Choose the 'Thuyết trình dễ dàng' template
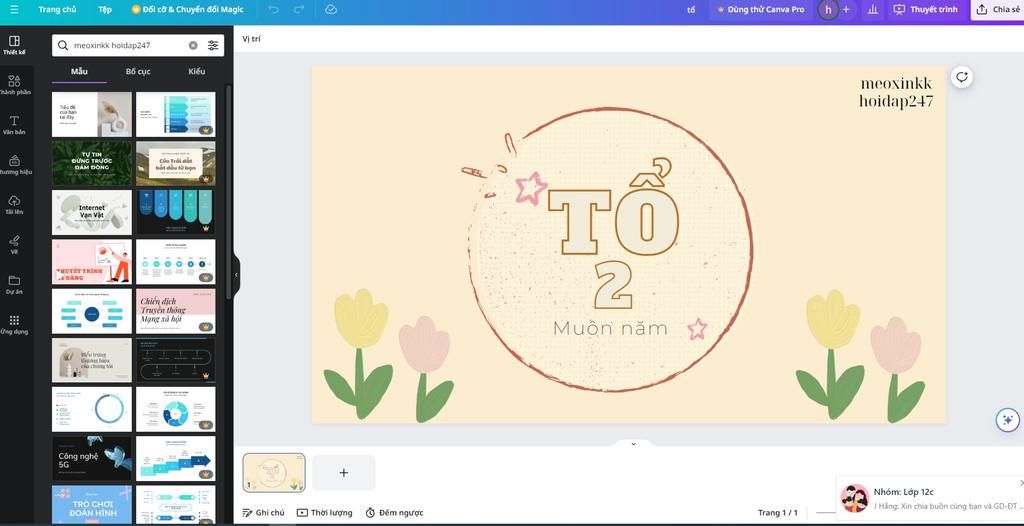The image size is (1024, 526). [x=91, y=261]
